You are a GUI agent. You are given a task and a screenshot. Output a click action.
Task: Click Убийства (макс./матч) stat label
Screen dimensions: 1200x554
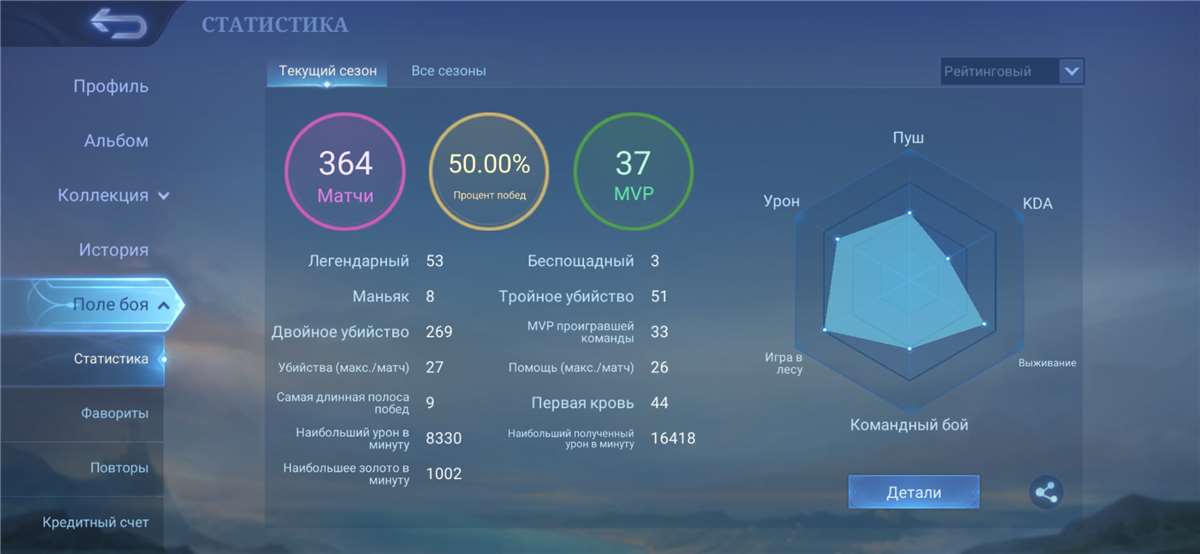pos(343,367)
